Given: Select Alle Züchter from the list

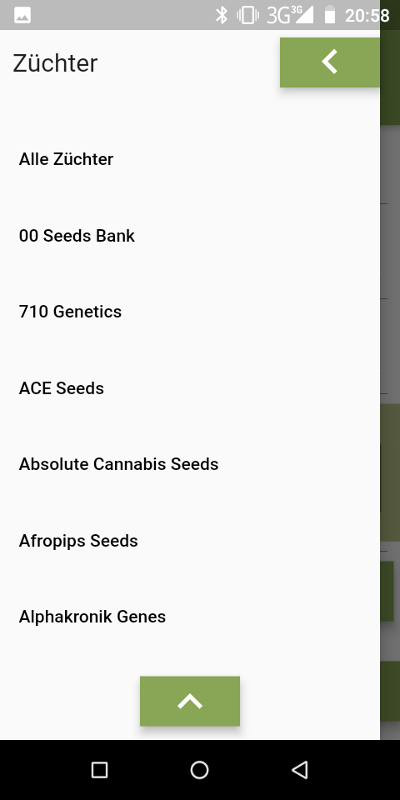Looking at the screenshot, I should [190, 159].
